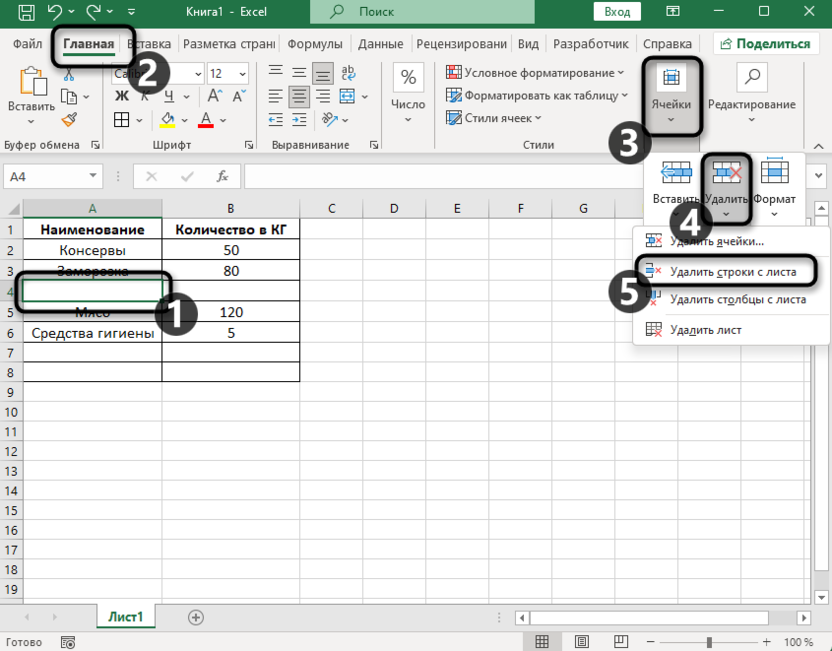Image resolution: width=832 pixels, height=651 pixels.
Task: Align text right
Action: (x=323, y=97)
